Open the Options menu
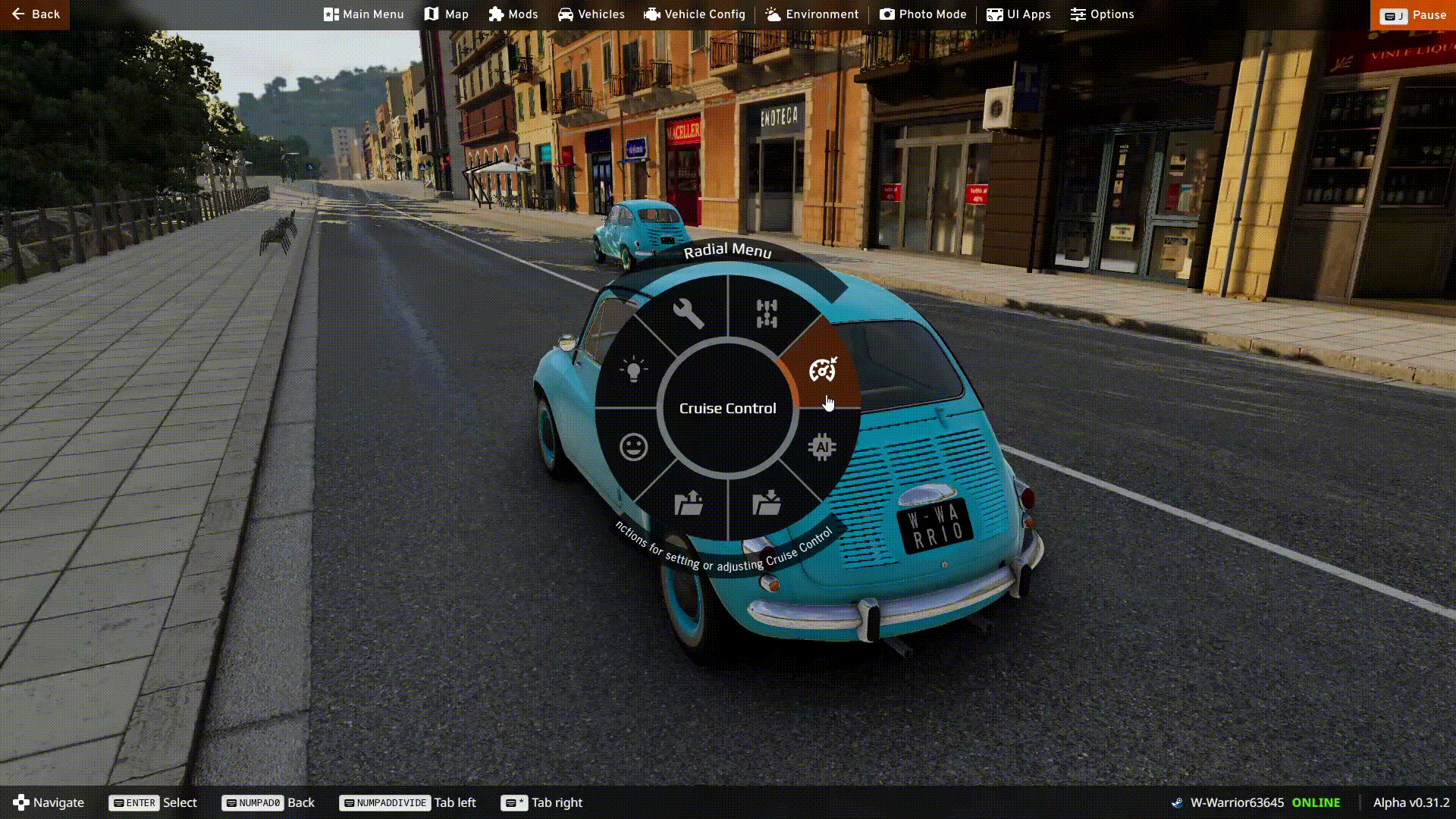 (x=1102, y=14)
